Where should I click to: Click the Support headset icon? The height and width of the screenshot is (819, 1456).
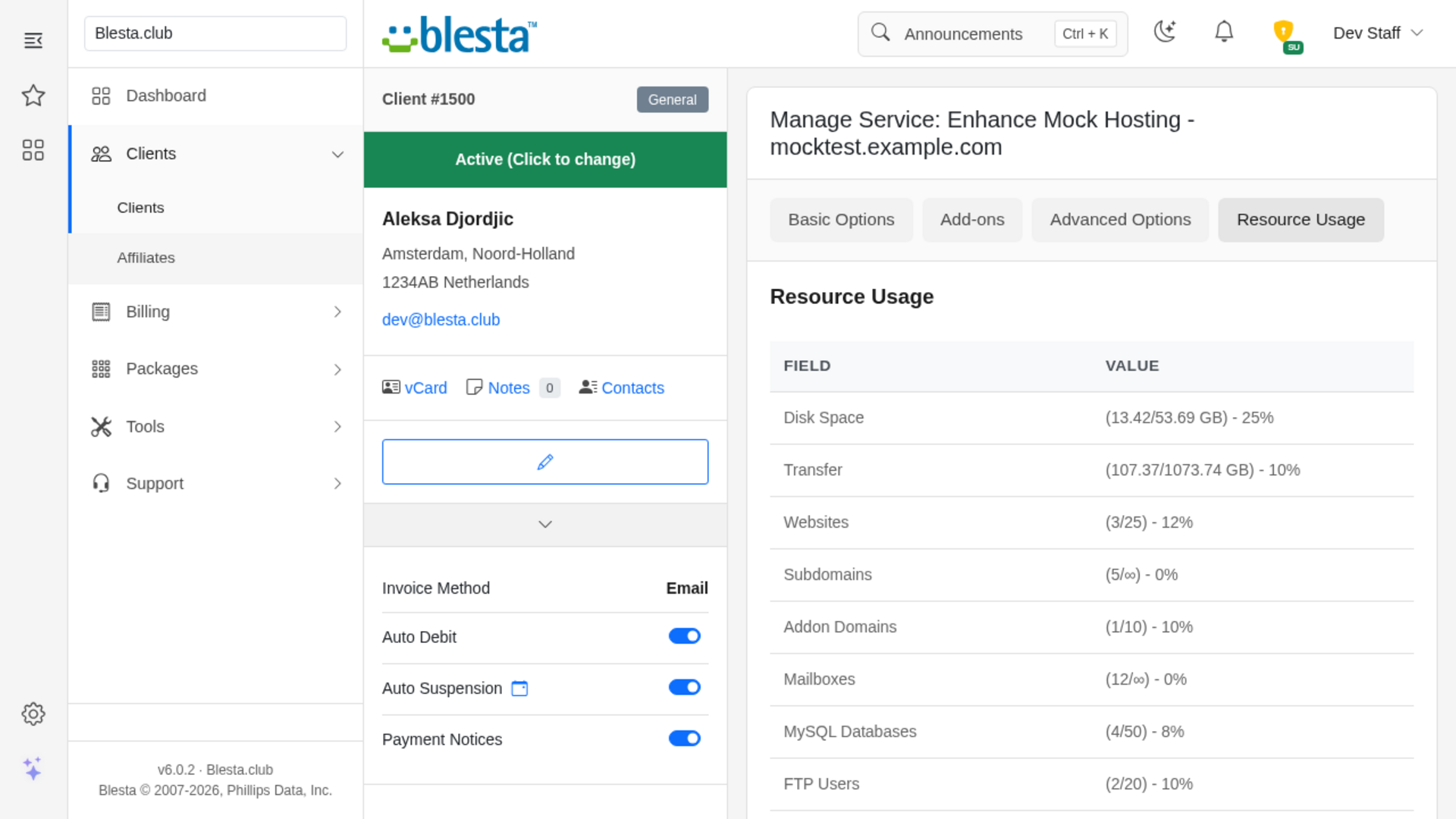(x=101, y=484)
